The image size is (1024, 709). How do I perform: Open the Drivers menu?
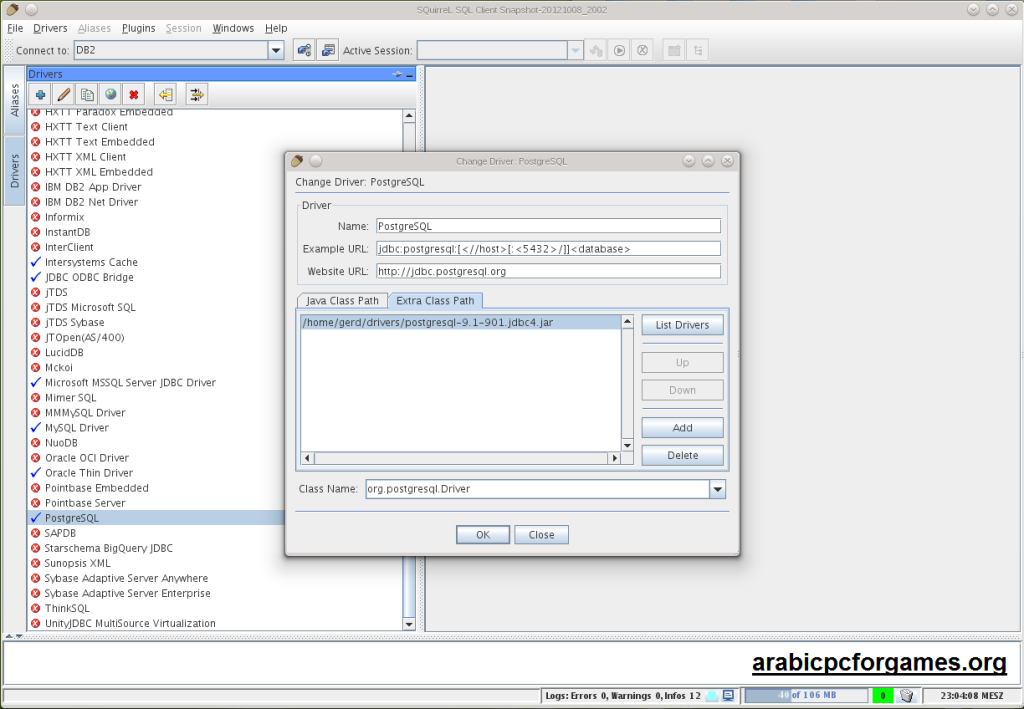pyautogui.click(x=50, y=28)
